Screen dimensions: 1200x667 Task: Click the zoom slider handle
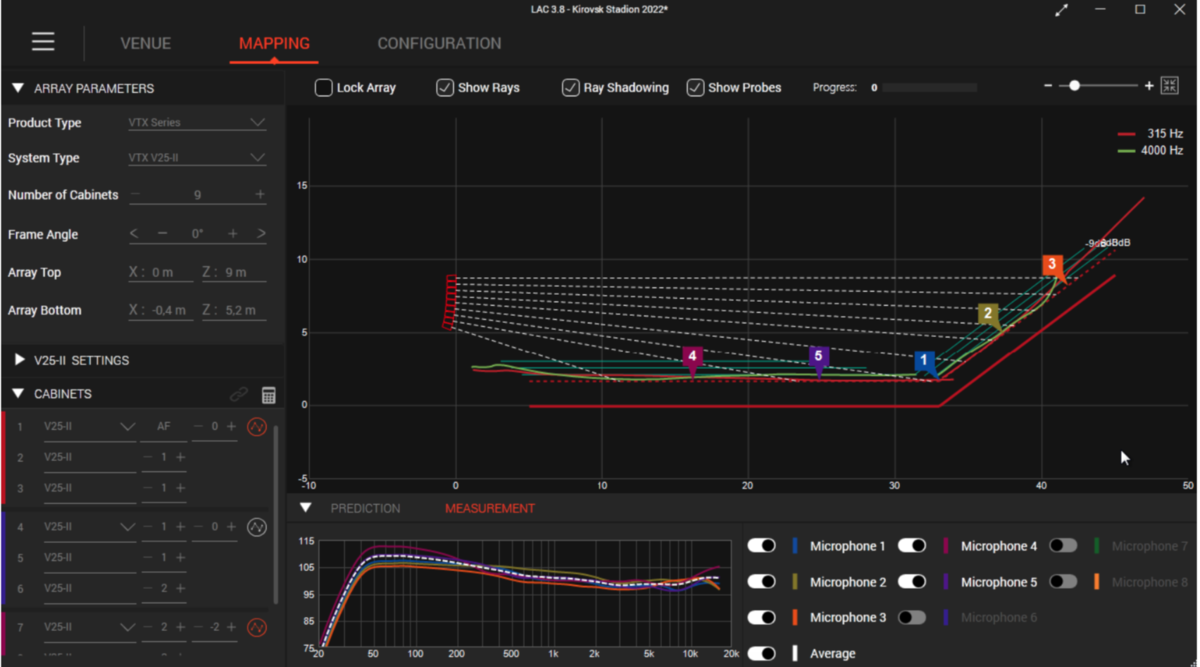1074,86
